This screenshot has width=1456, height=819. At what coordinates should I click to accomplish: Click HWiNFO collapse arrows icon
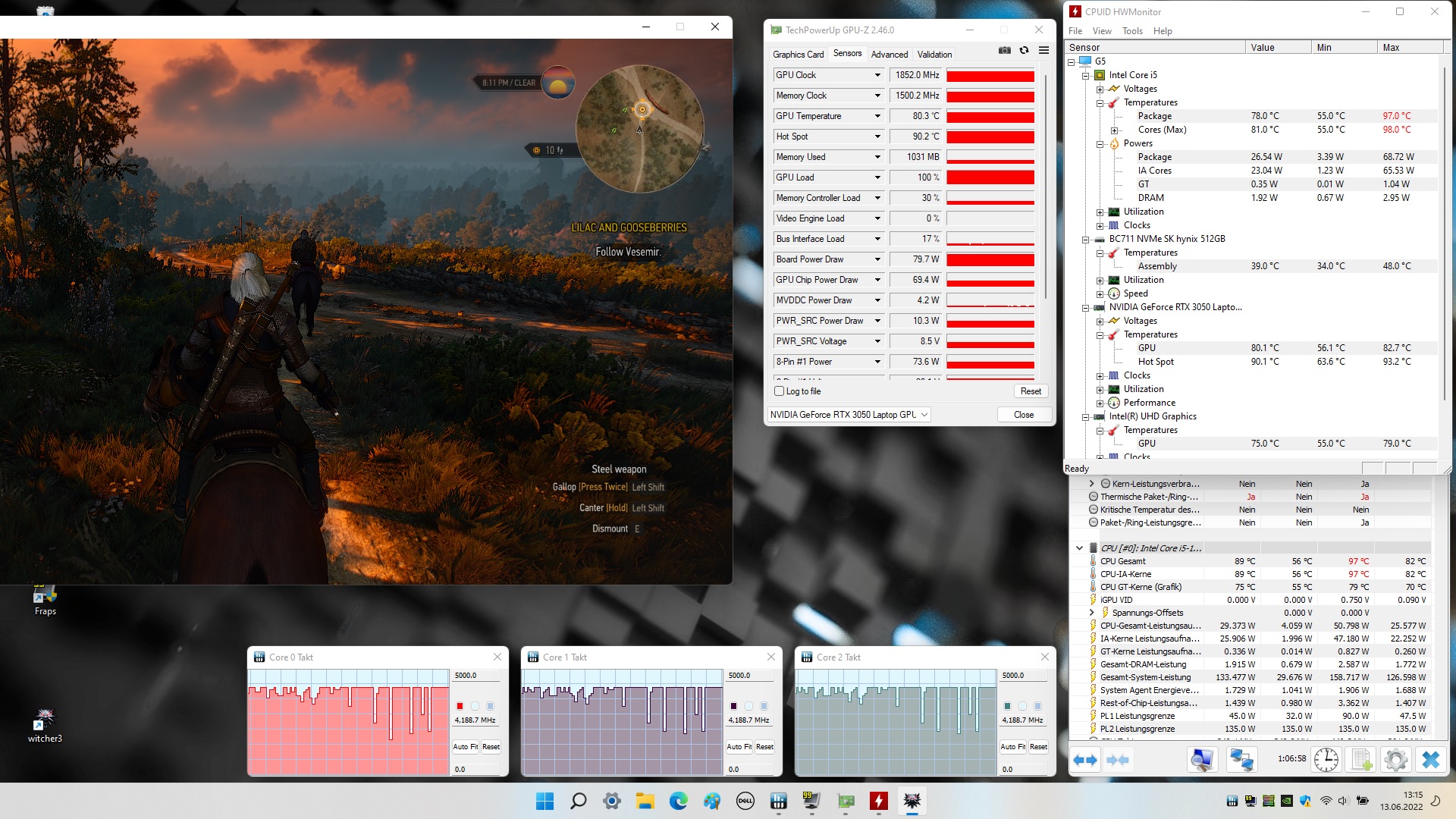1118,759
